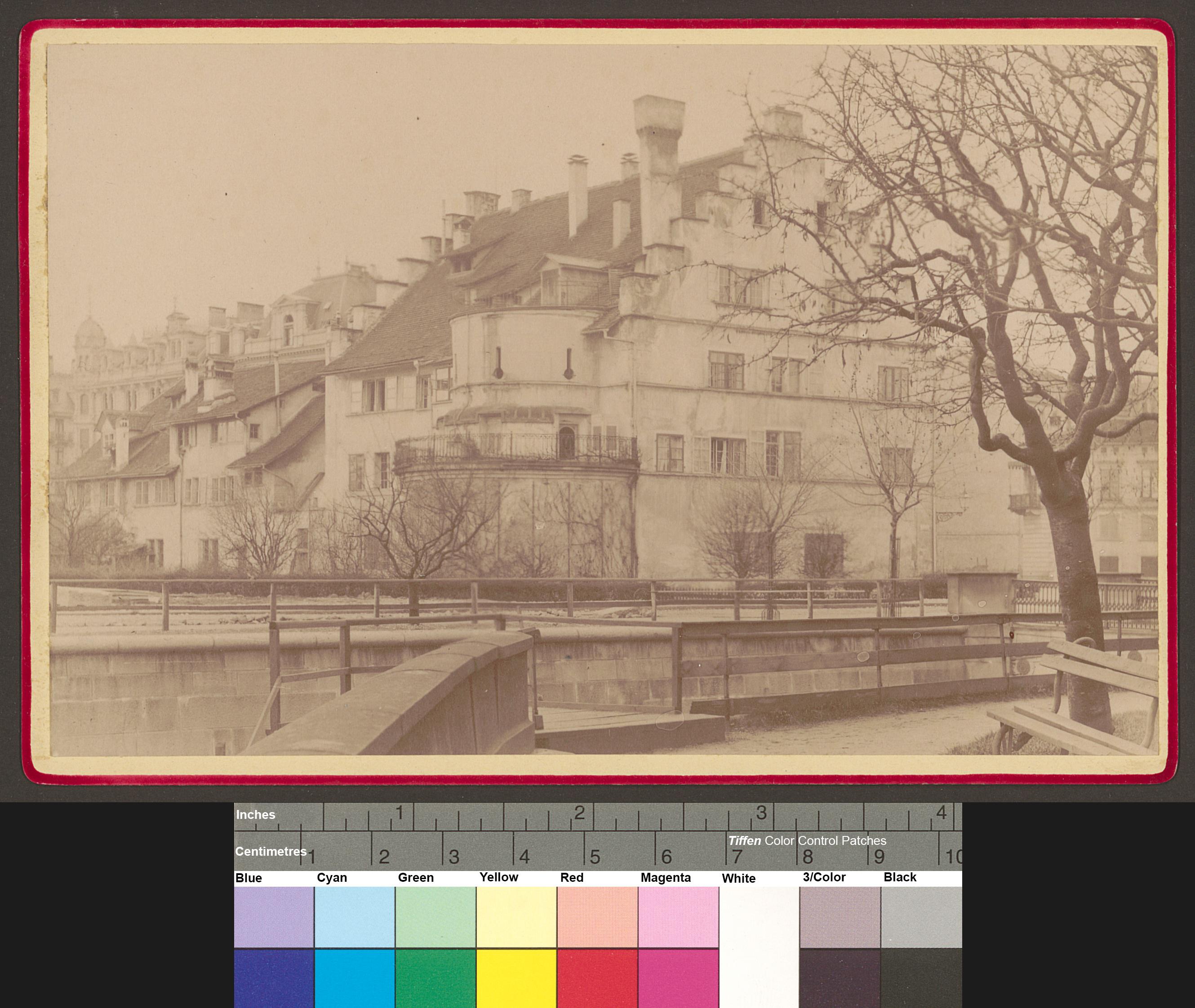
Task: Click the saturated red color patch
Action: (x=598, y=978)
